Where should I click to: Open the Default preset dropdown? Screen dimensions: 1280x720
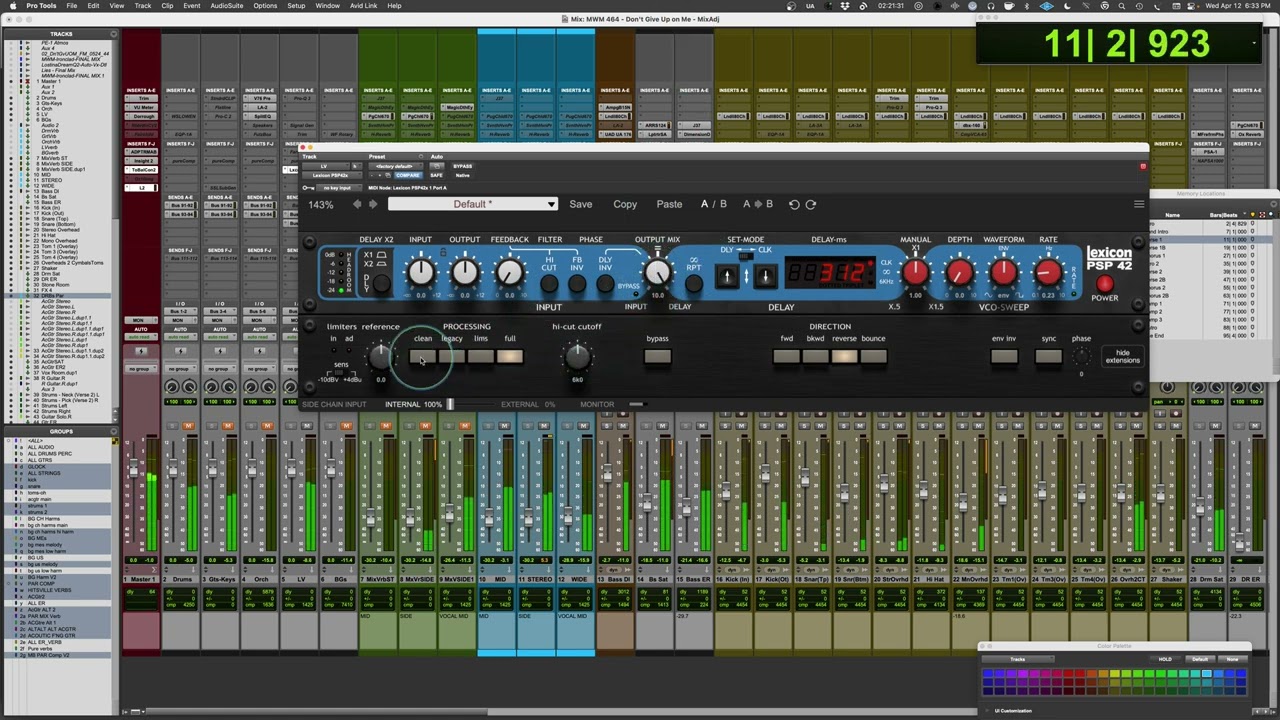[x=472, y=204]
